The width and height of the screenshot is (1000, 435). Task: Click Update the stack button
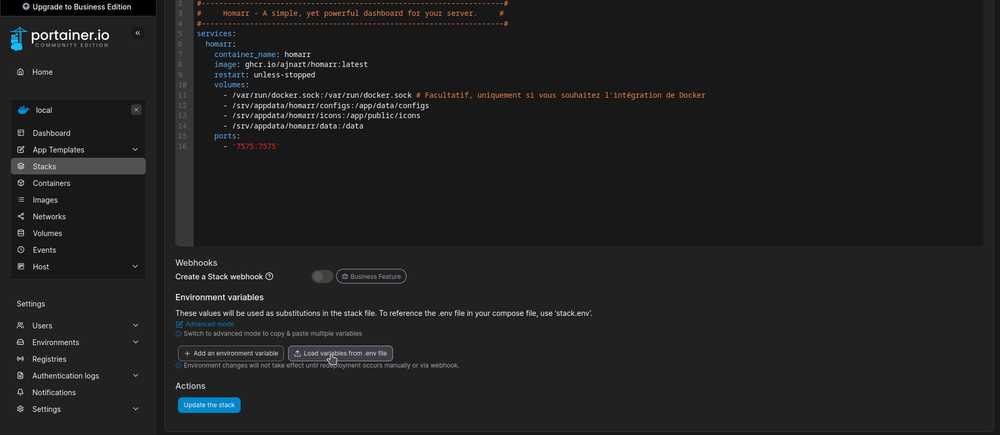pos(209,405)
